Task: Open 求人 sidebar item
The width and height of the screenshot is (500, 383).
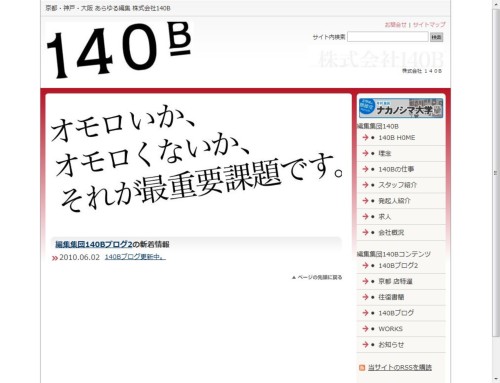Action: click(x=401, y=217)
